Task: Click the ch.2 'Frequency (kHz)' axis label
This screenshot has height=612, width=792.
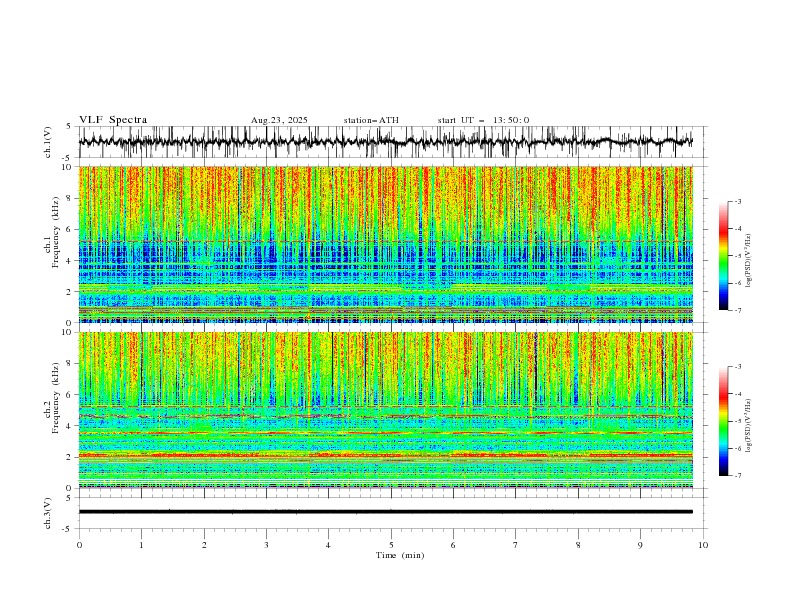Action: pos(55,397)
